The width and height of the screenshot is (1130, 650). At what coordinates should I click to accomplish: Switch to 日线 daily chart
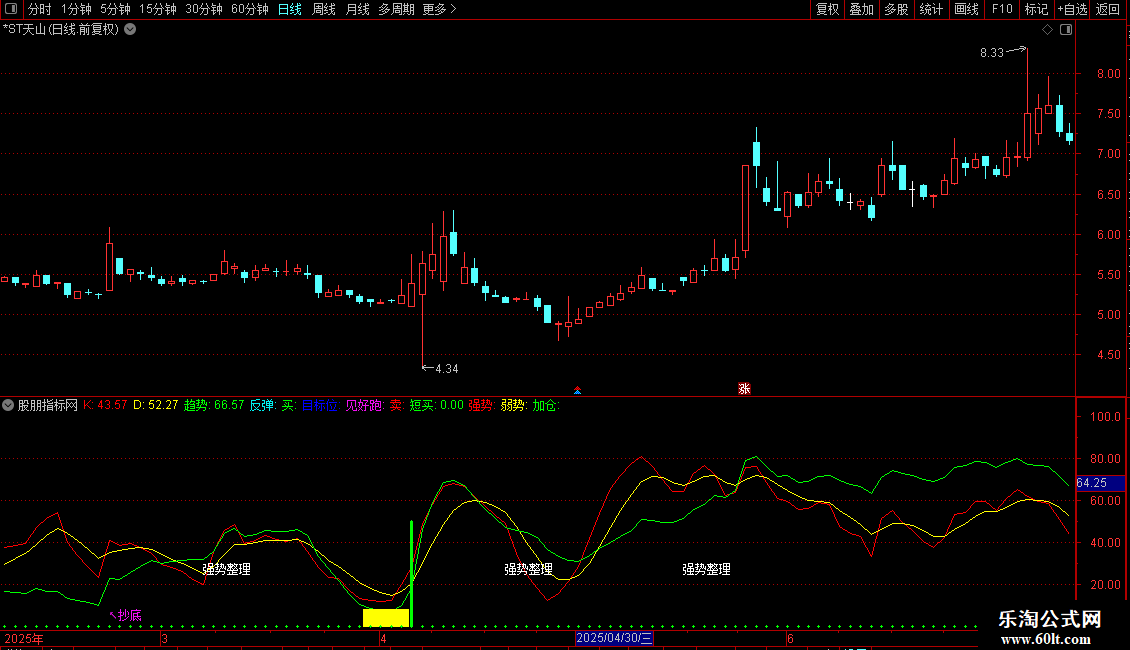click(290, 9)
